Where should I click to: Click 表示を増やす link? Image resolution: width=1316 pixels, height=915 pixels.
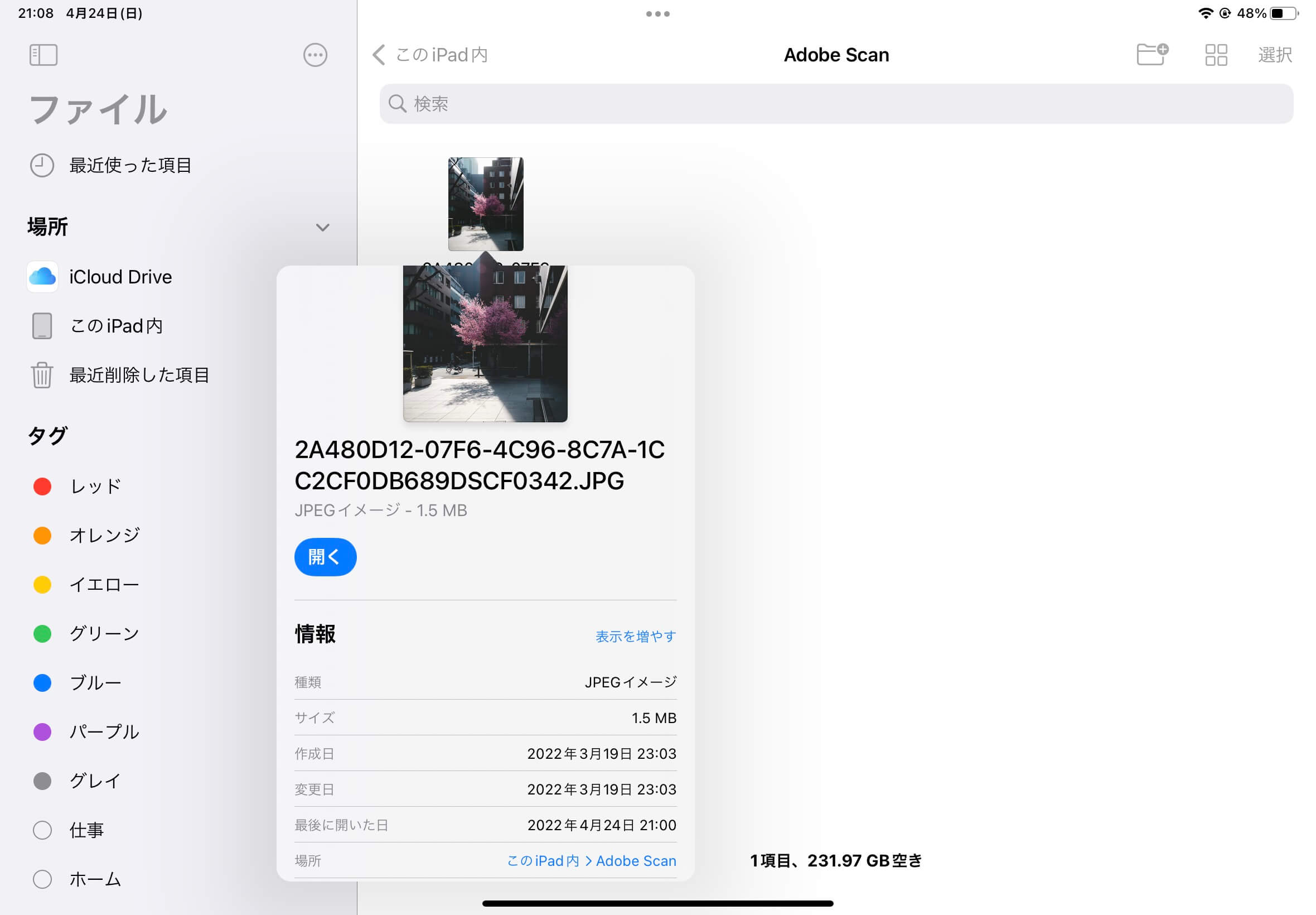[636, 637]
